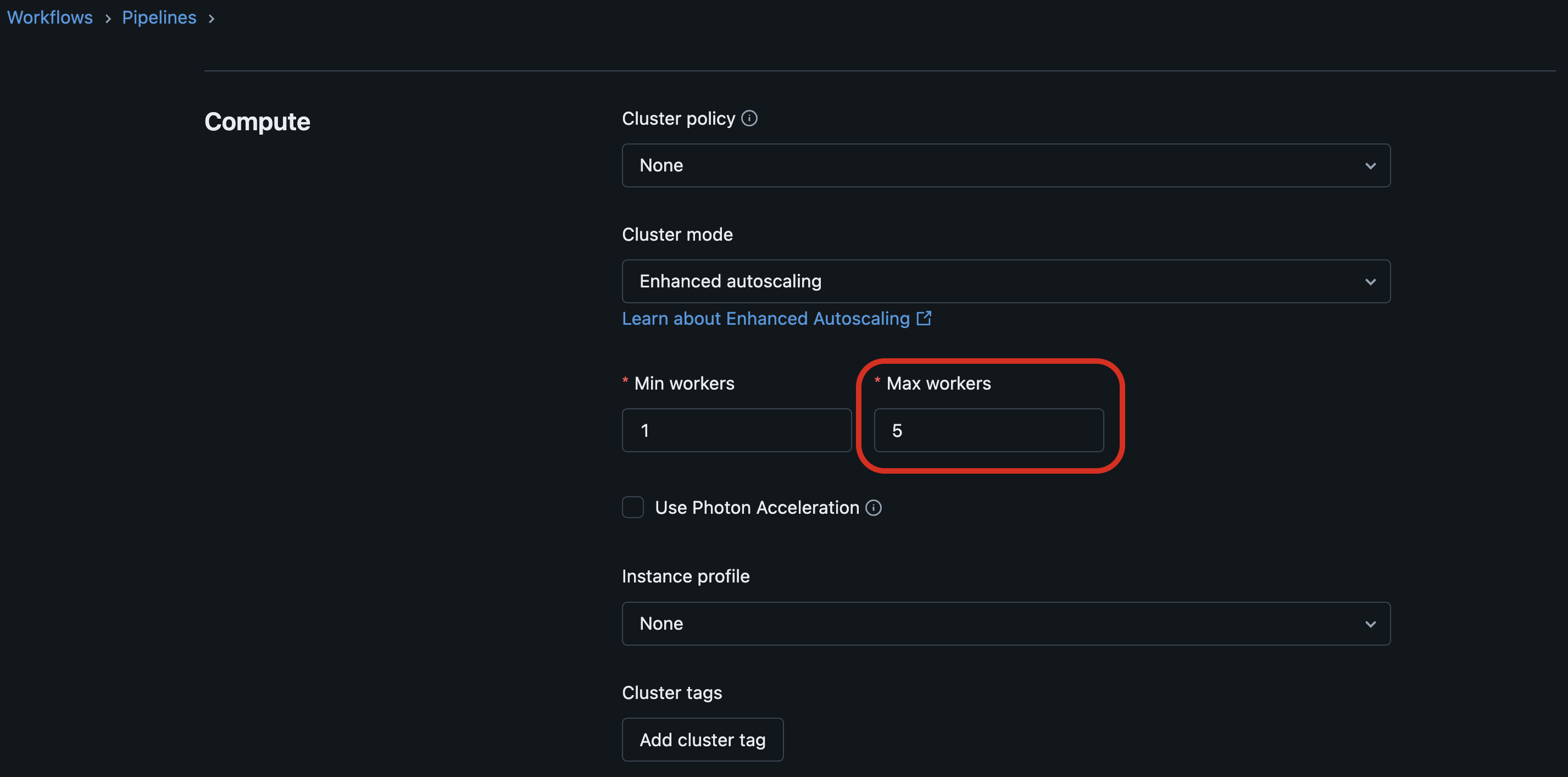The image size is (1568, 777).
Task: Click the Cluster policy dropdown arrow
Action: 1370,165
